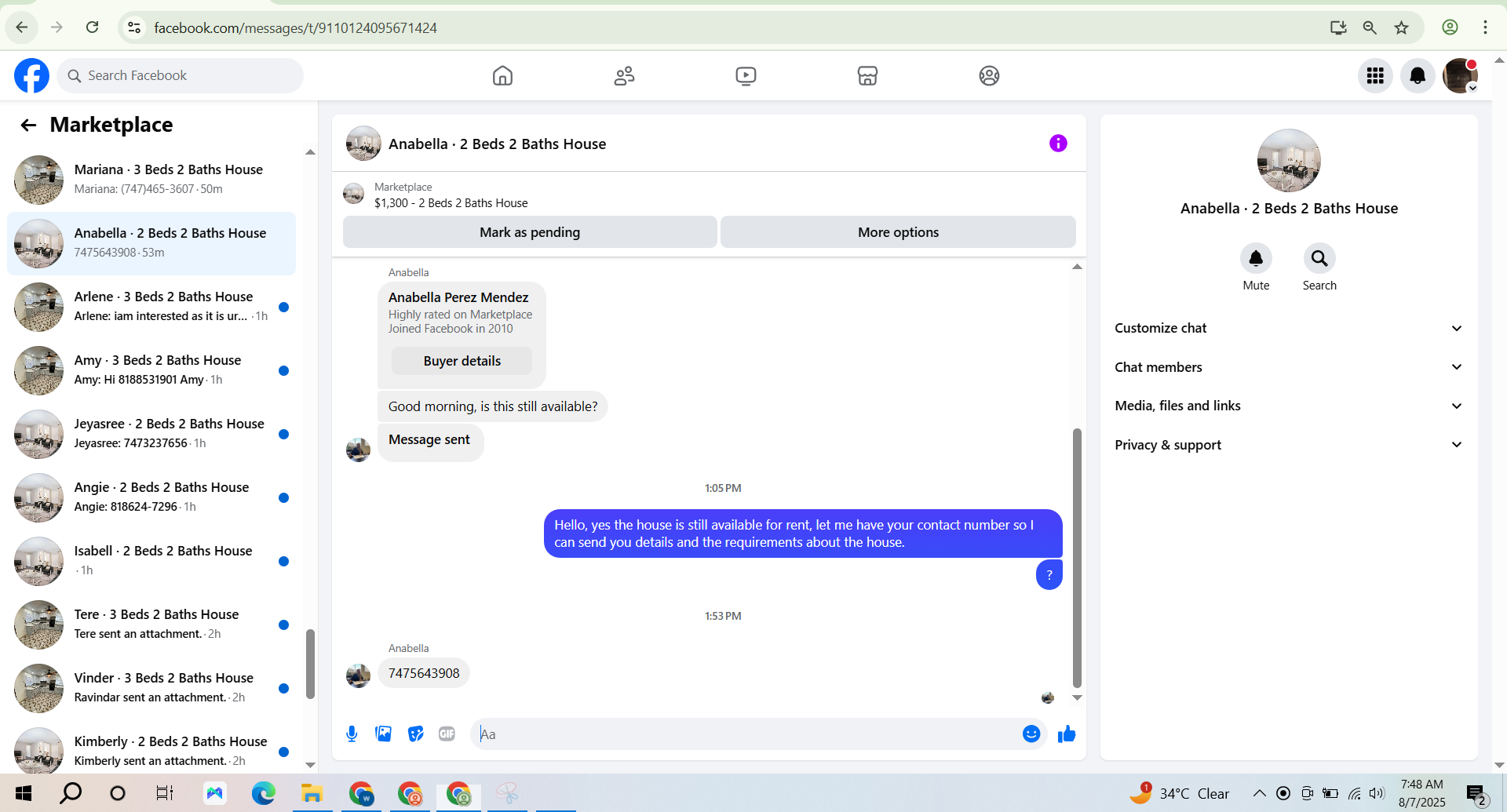Search within the conversation using the Search icon
This screenshot has height=812, width=1507.
[x=1319, y=258]
